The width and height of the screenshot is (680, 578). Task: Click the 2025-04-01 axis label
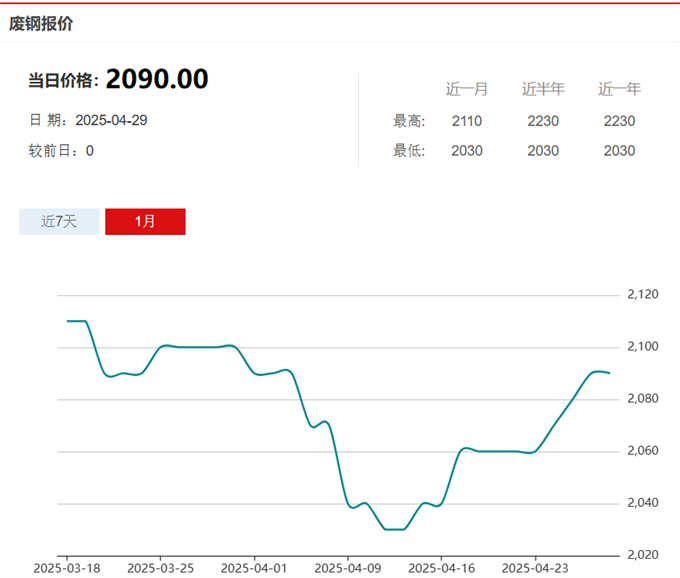(x=254, y=568)
